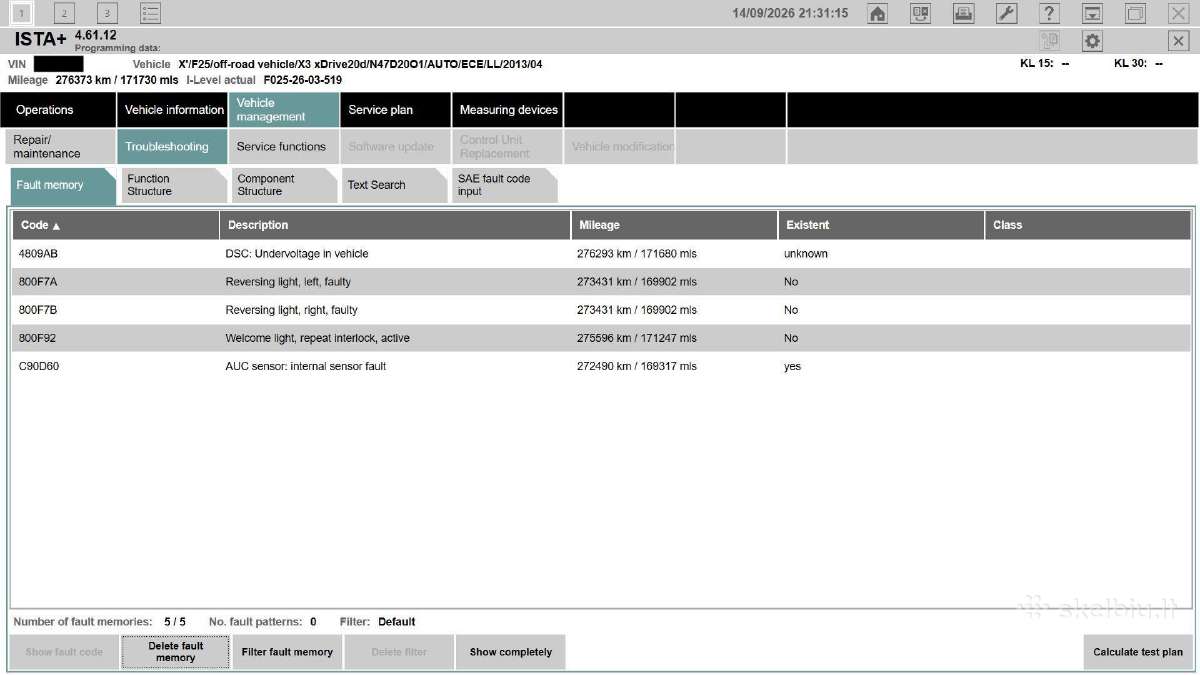Select the Troubleshooting tab

pyautogui.click(x=172, y=147)
